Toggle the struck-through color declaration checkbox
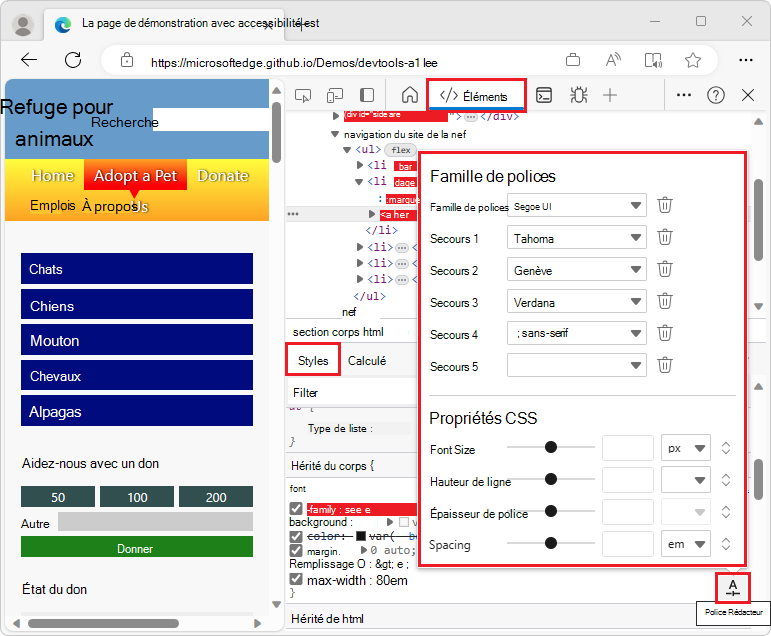Screen dimensions: 771x636 click(x=296, y=536)
